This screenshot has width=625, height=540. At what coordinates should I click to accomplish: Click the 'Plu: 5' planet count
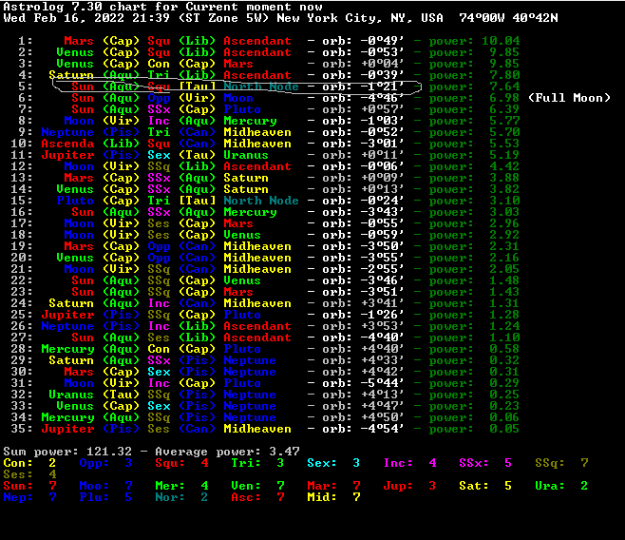click(x=106, y=497)
